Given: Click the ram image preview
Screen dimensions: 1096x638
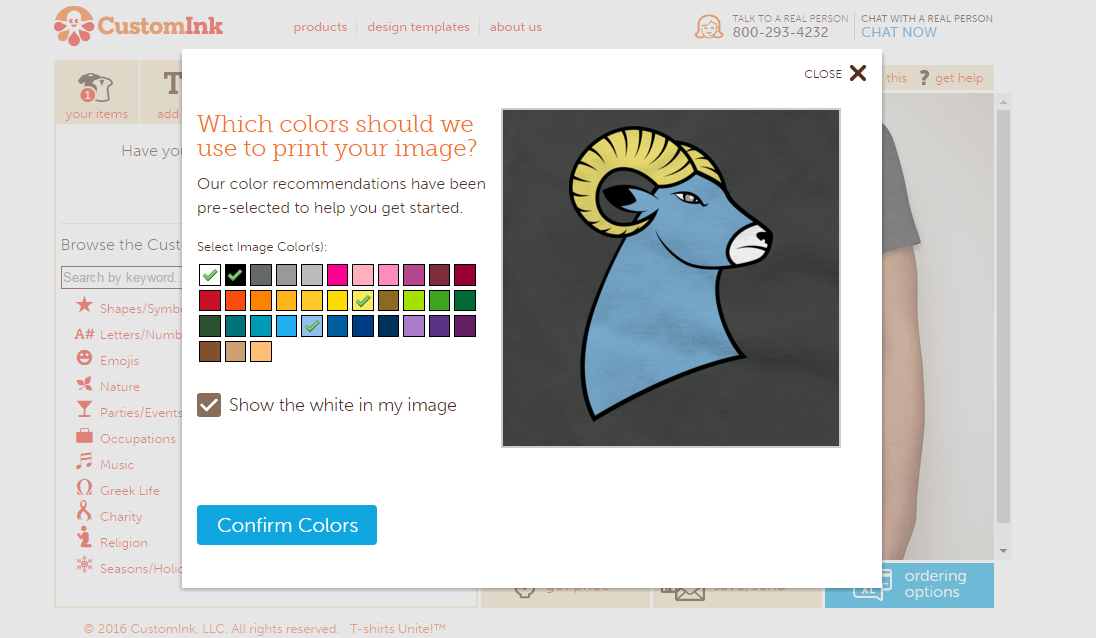Looking at the screenshot, I should tap(670, 277).
